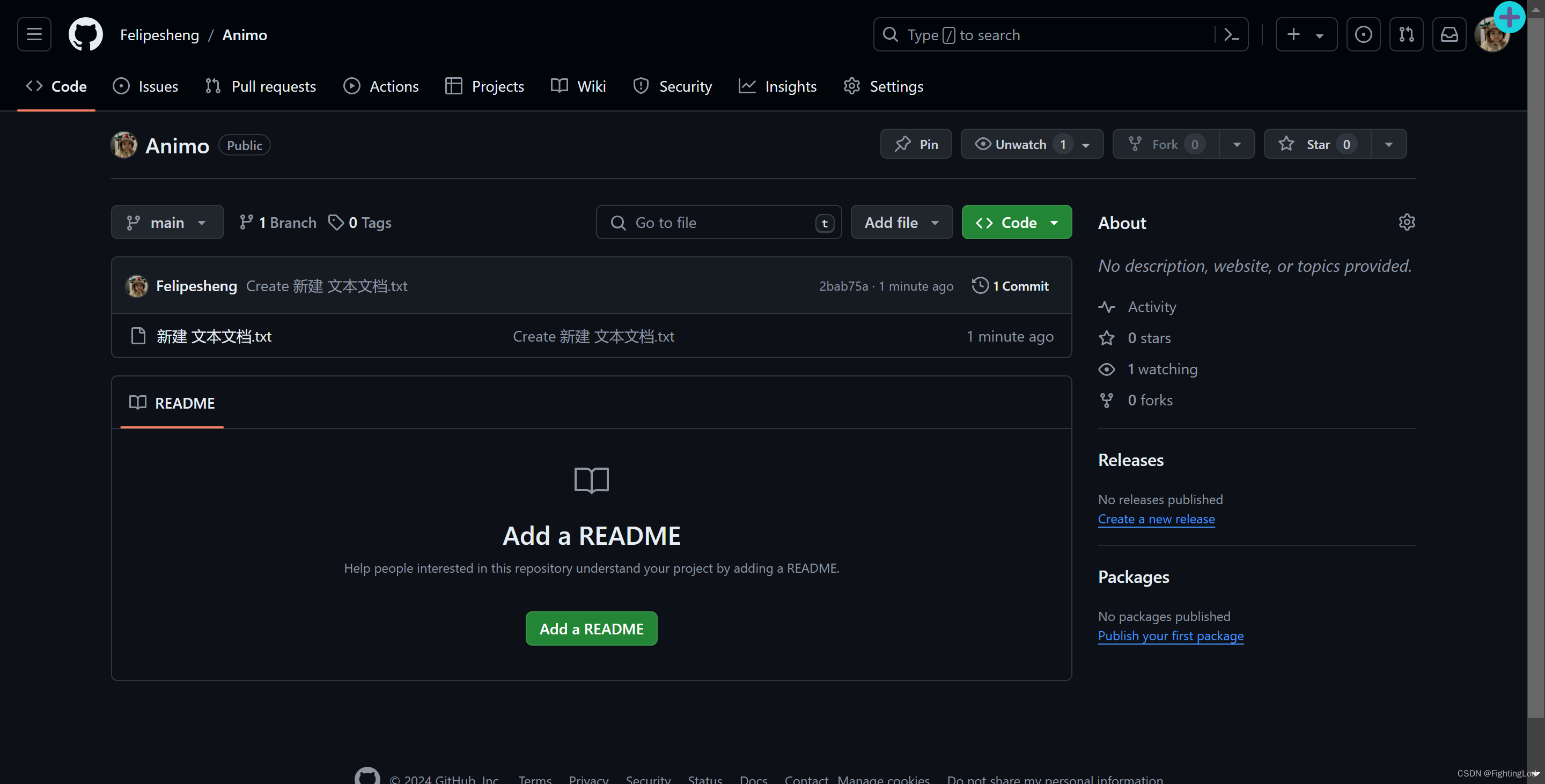Image resolution: width=1545 pixels, height=784 pixels.
Task: Click Create a new release link
Action: 1157,519
